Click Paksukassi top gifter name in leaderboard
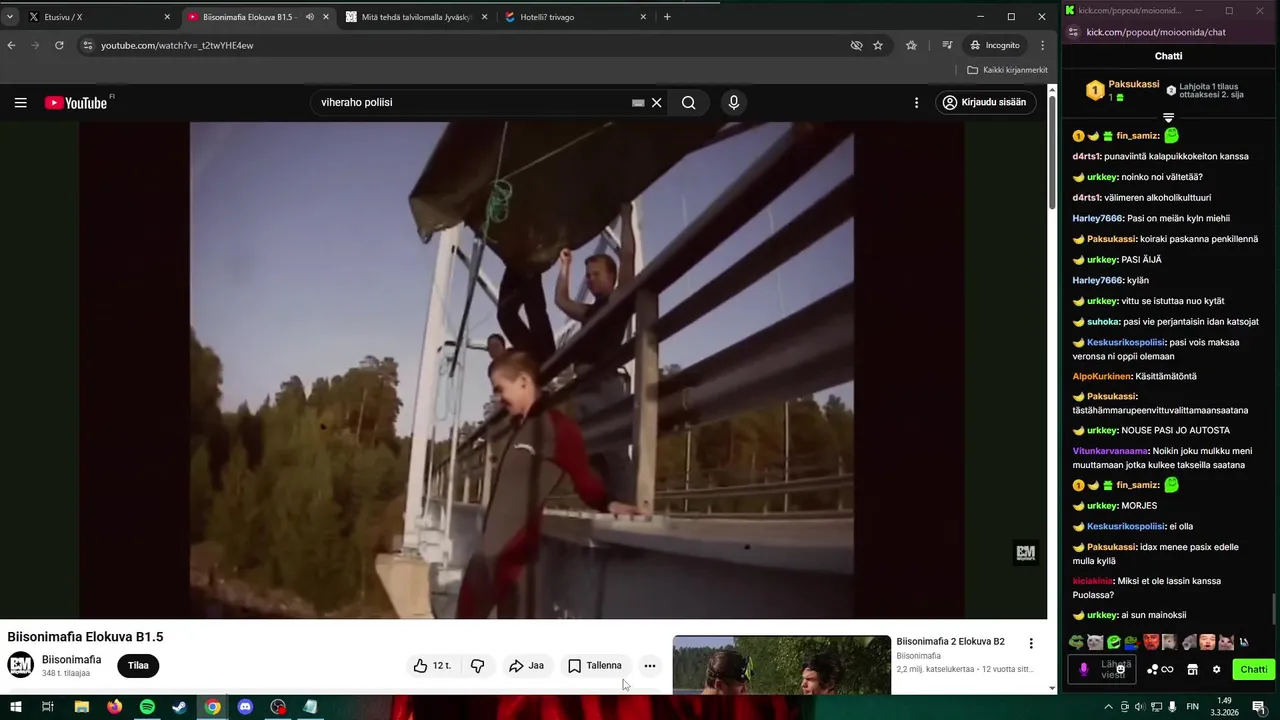 click(x=1134, y=85)
